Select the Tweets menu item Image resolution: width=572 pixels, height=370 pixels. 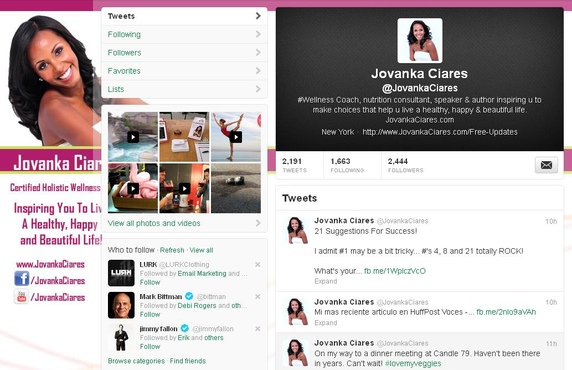click(x=184, y=16)
